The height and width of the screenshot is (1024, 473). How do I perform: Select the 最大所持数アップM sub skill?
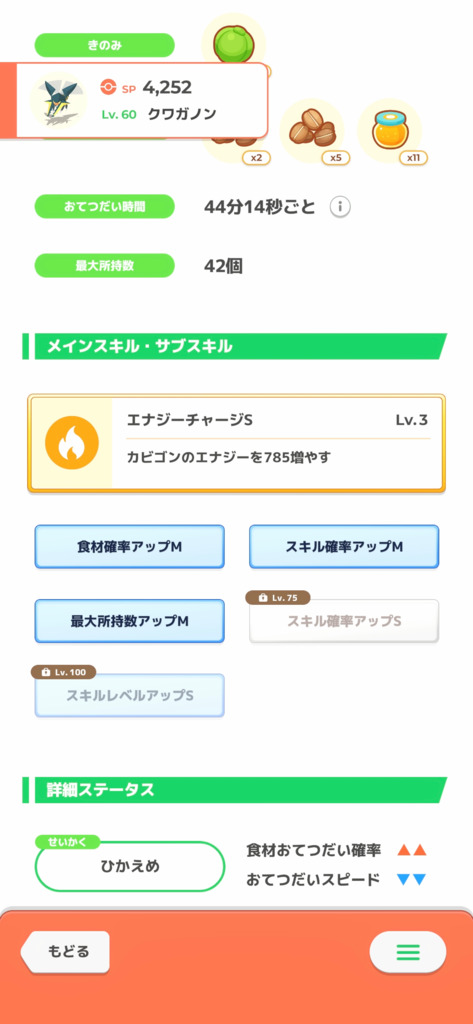tap(129, 621)
